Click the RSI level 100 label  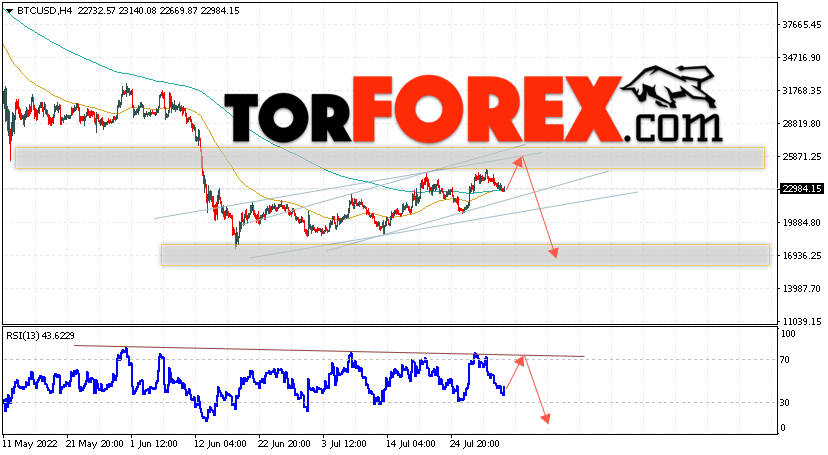(788, 334)
